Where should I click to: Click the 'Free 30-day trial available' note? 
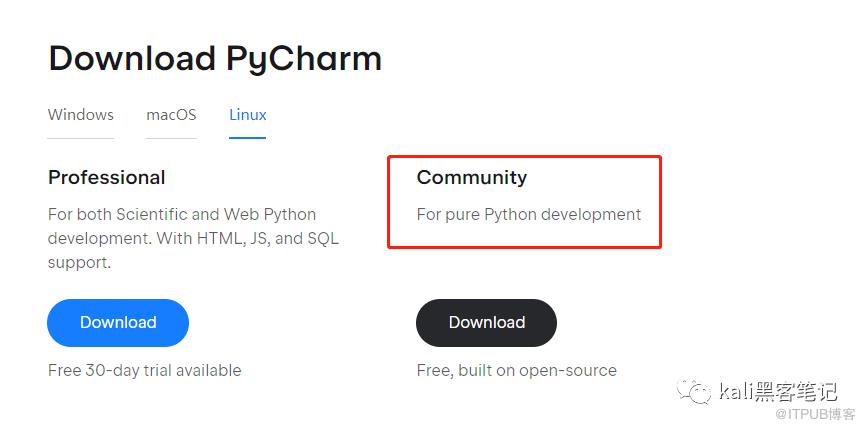pyautogui.click(x=145, y=370)
